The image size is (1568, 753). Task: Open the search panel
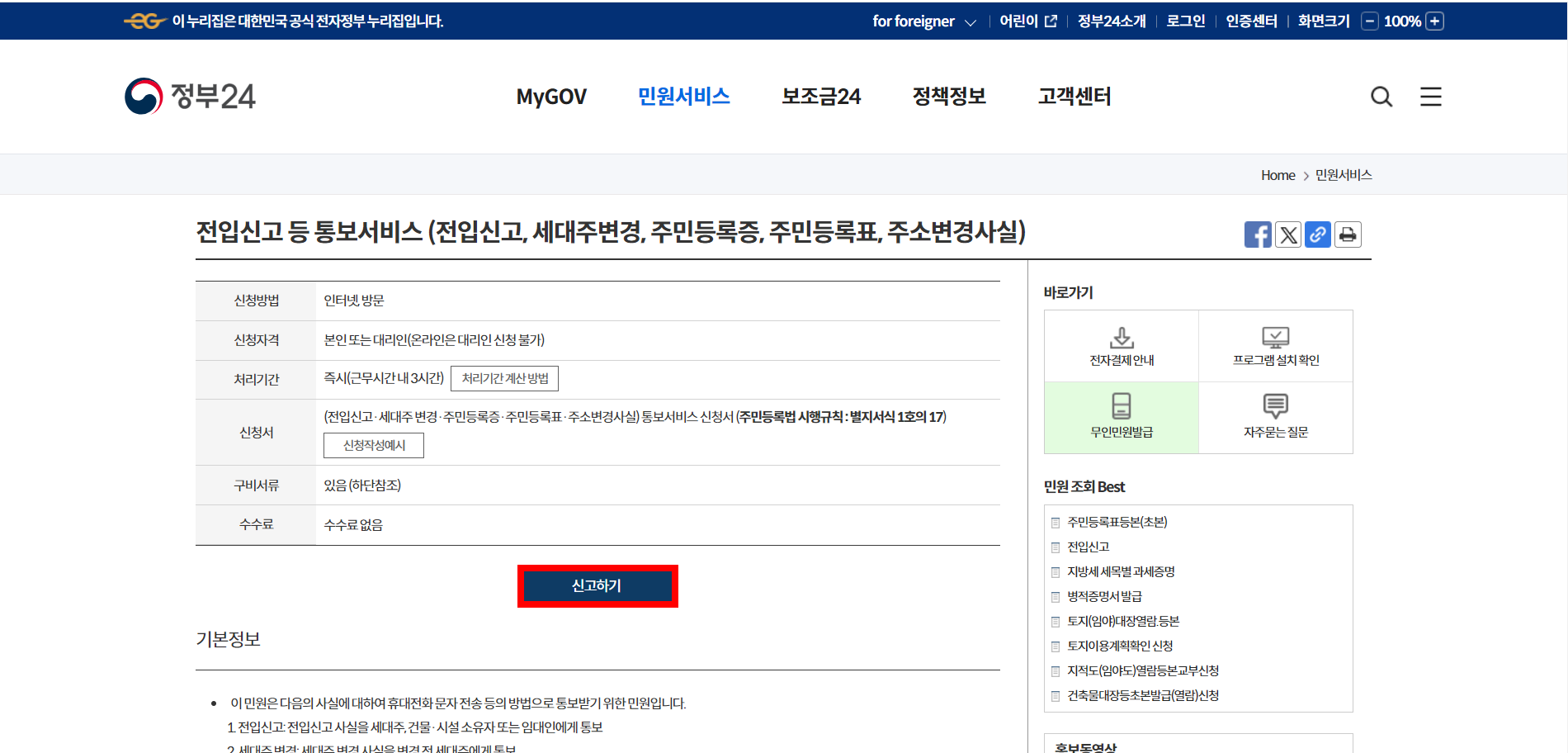point(1381,97)
